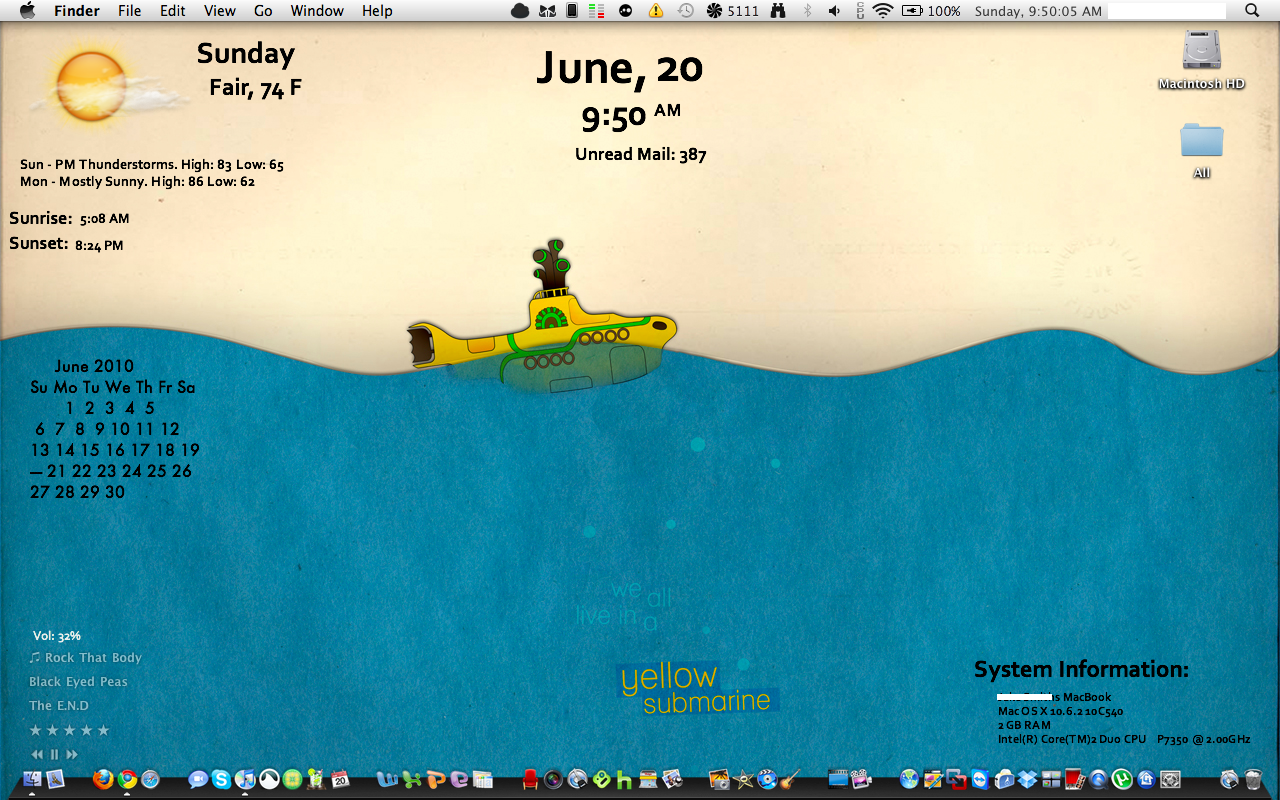Open iChat from the dock
This screenshot has width=1280, height=800.
point(198,779)
